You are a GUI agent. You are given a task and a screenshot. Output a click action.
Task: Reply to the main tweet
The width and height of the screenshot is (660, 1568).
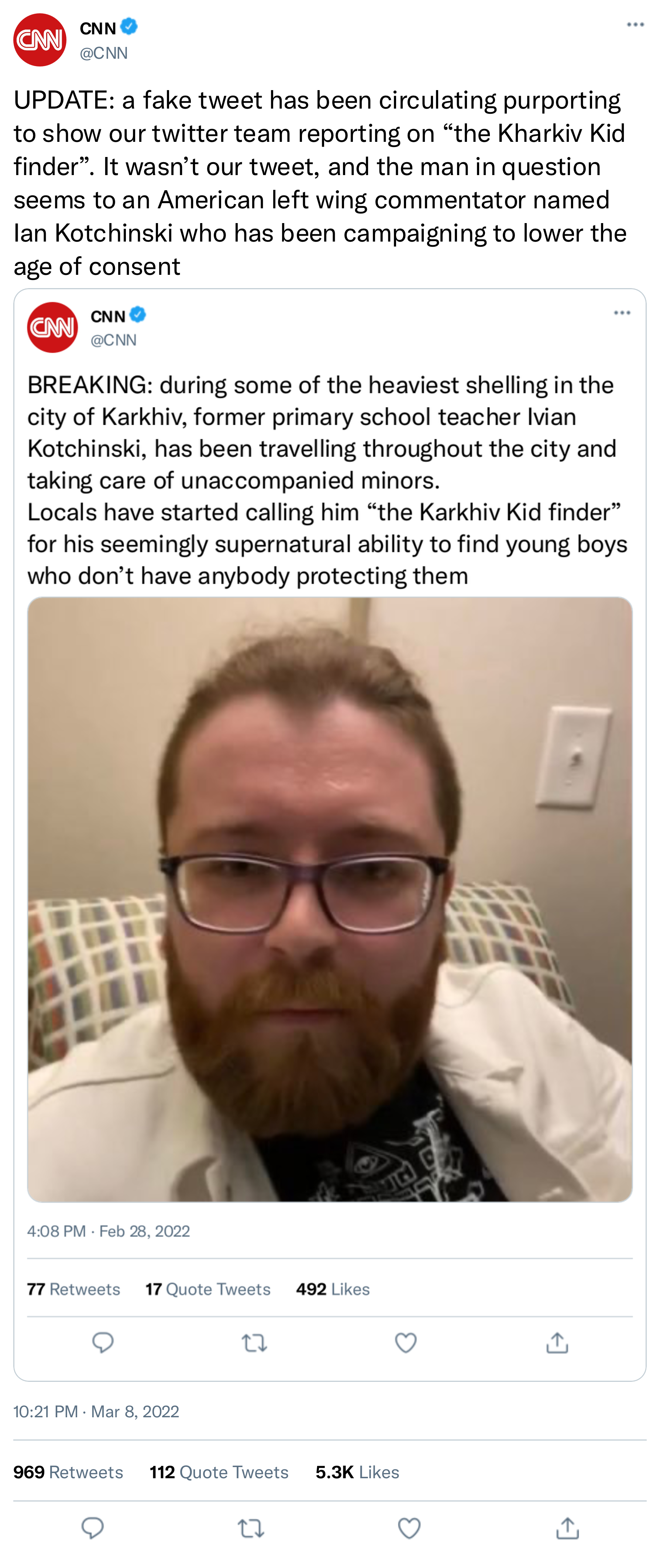pyautogui.click(x=92, y=1528)
